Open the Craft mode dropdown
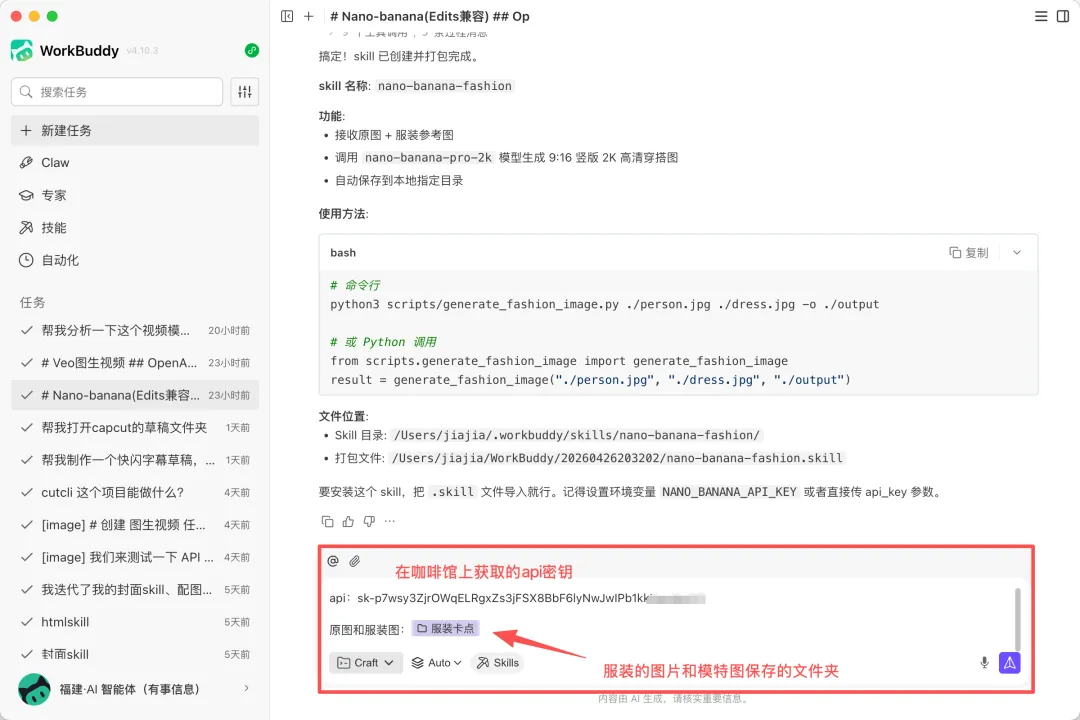This screenshot has width=1080, height=720. pos(366,663)
